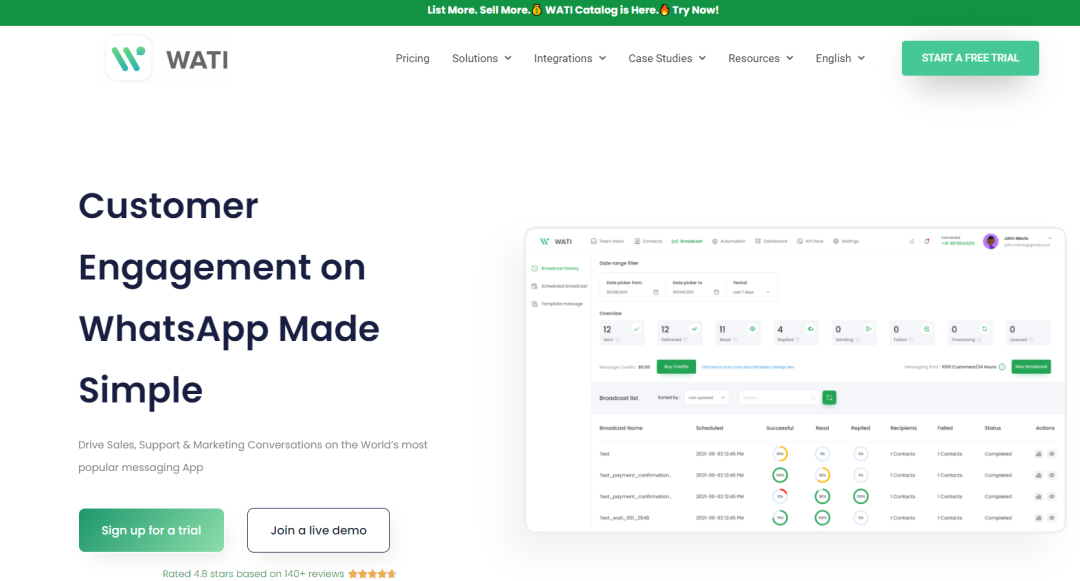Select the Broadcast tab in dashboard nav
Viewport: 1080px width, 581px height.
(x=687, y=242)
